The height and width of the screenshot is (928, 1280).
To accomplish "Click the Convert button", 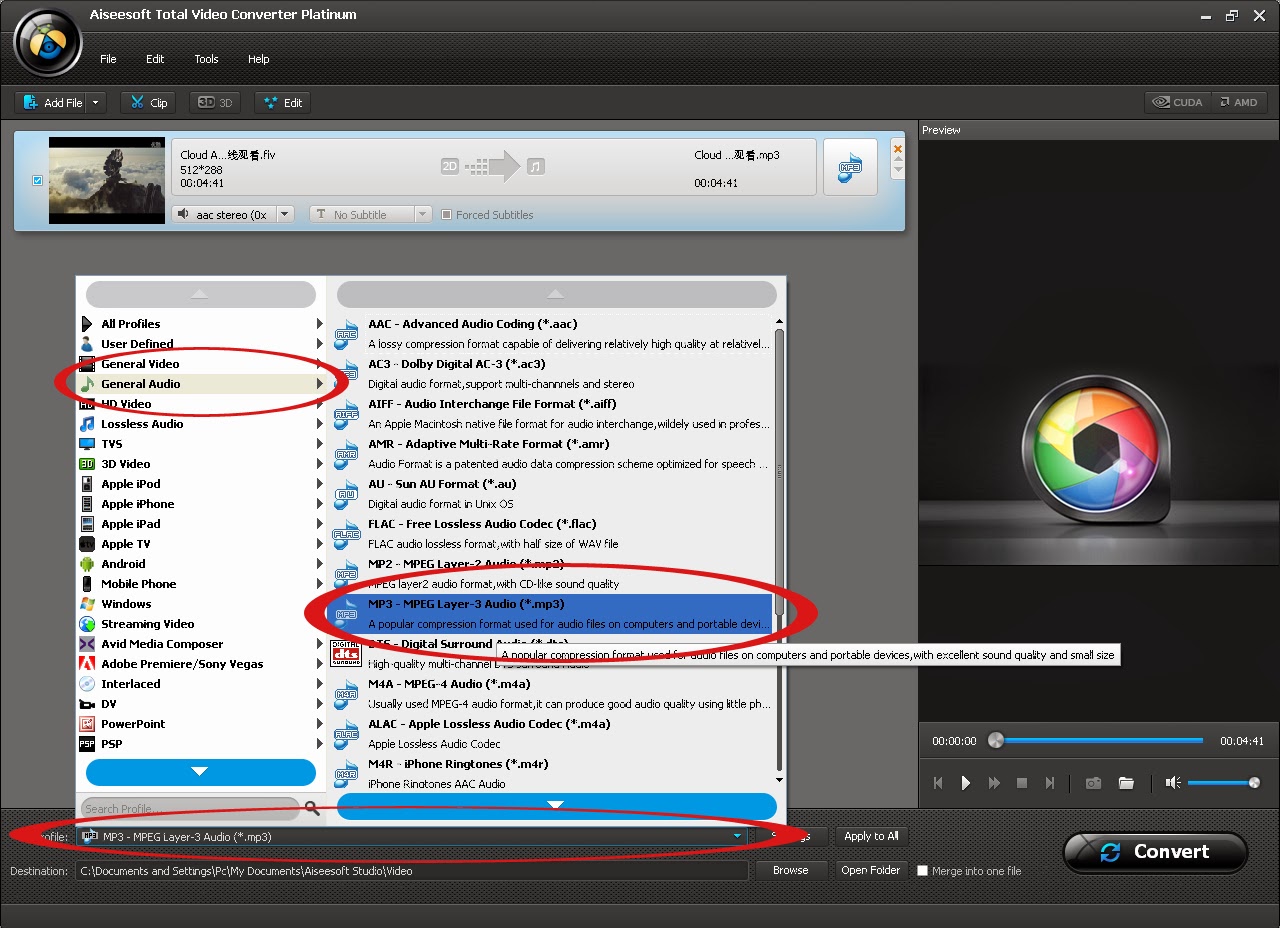I will [1155, 852].
